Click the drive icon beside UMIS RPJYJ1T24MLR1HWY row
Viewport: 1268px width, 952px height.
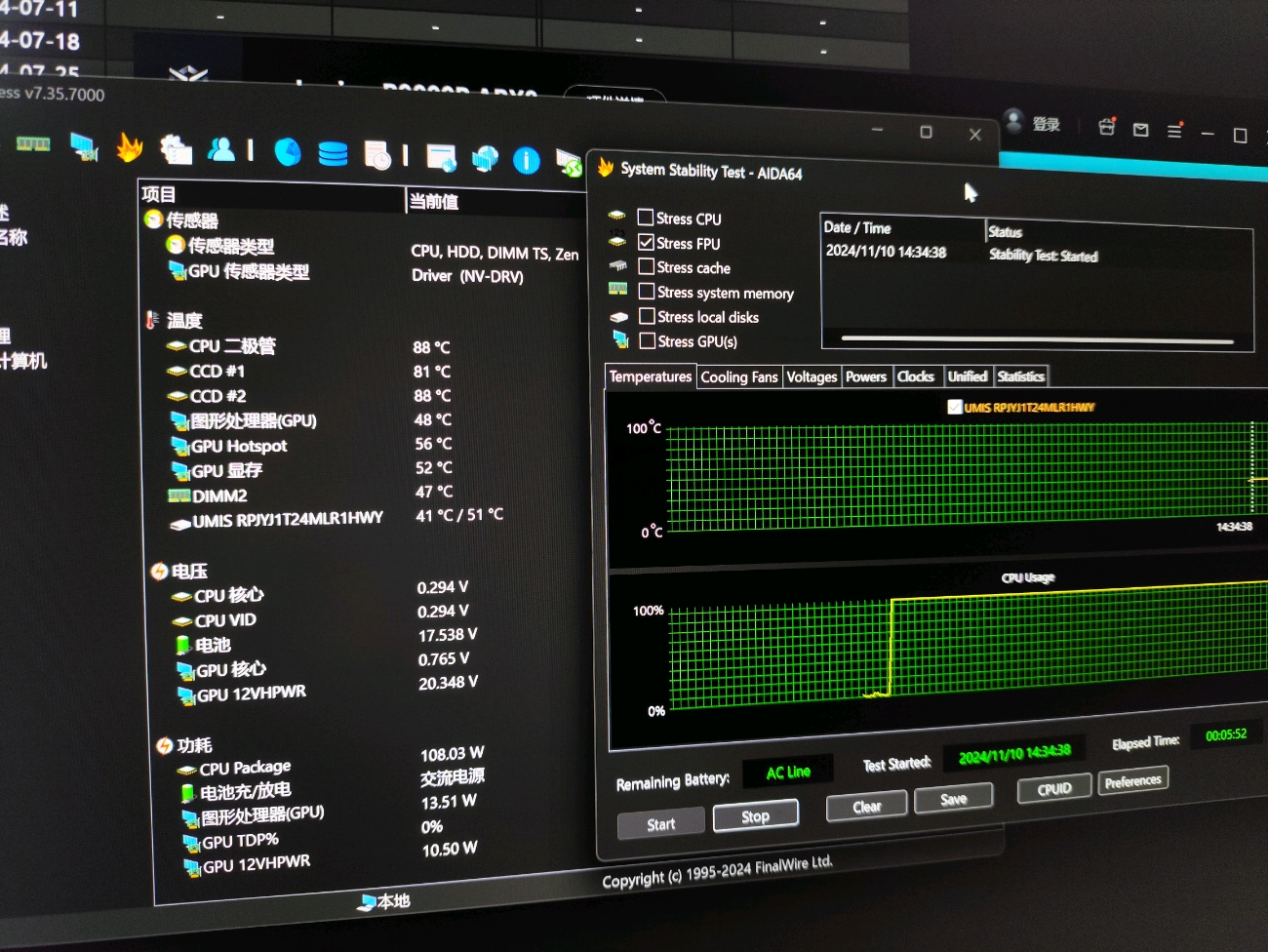[179, 524]
